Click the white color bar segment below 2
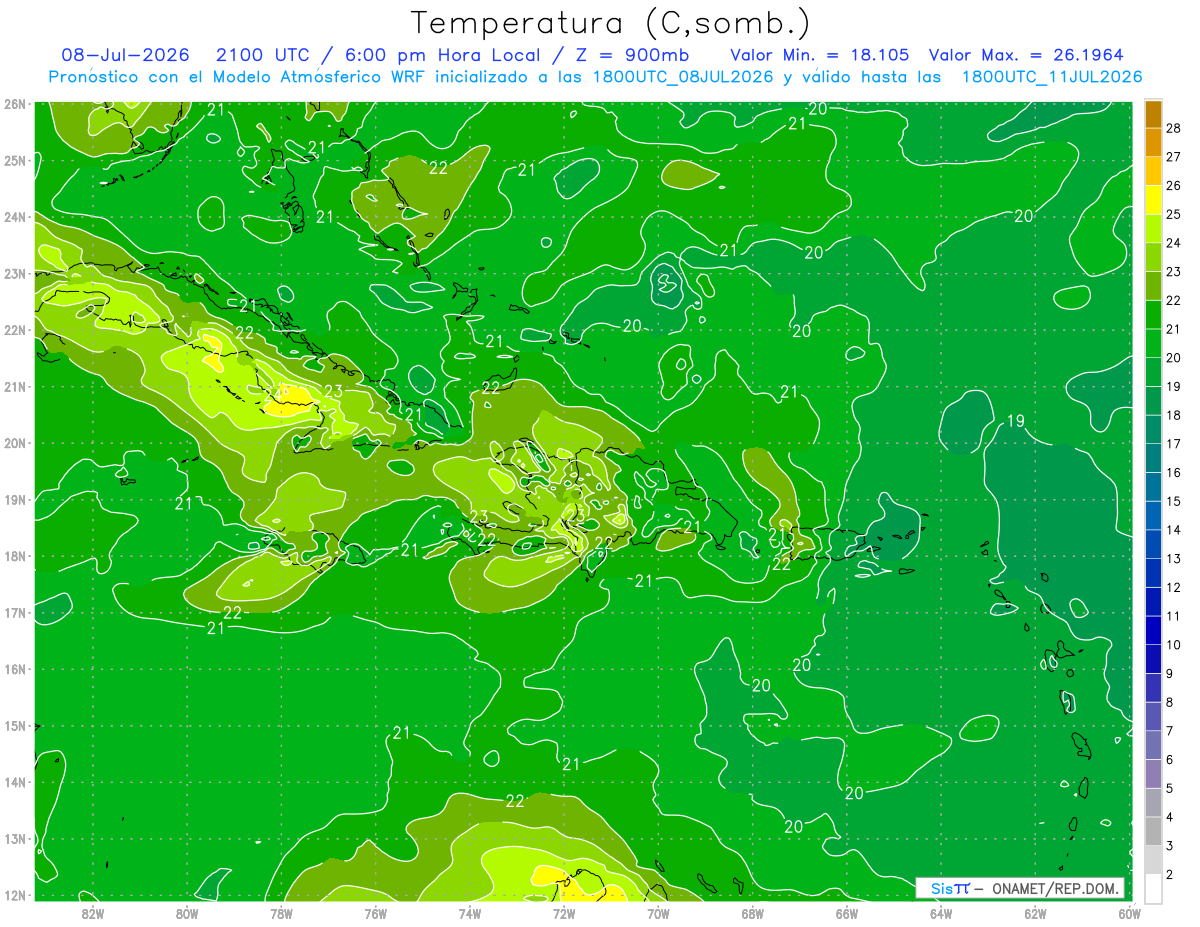Viewport: 1200px width, 927px height. (x=1153, y=888)
